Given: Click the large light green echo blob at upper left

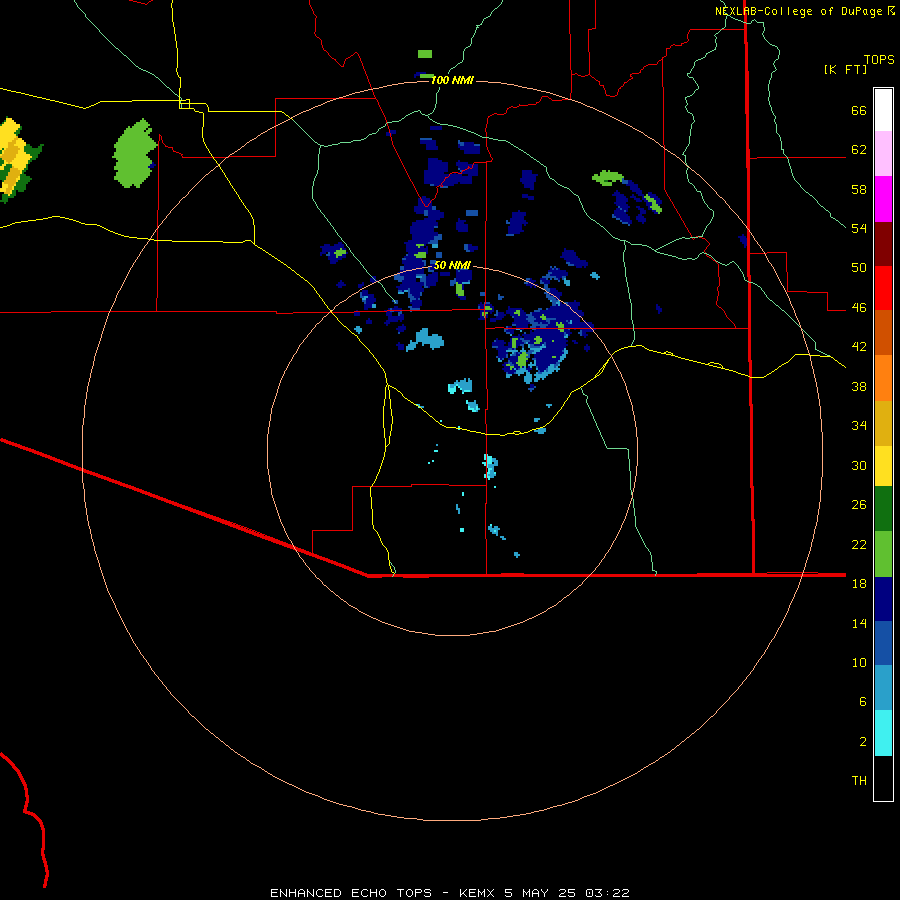Looking at the screenshot, I should coord(134,154).
